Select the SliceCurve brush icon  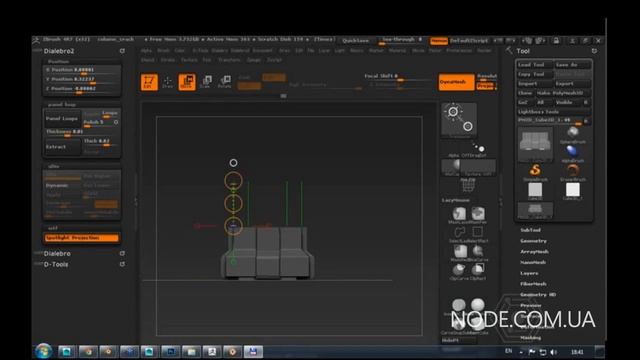point(478,252)
